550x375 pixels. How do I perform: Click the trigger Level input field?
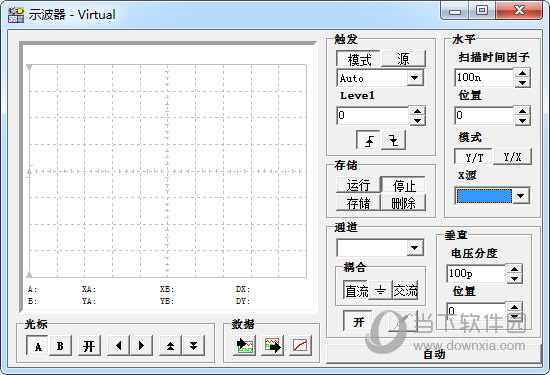click(x=373, y=116)
